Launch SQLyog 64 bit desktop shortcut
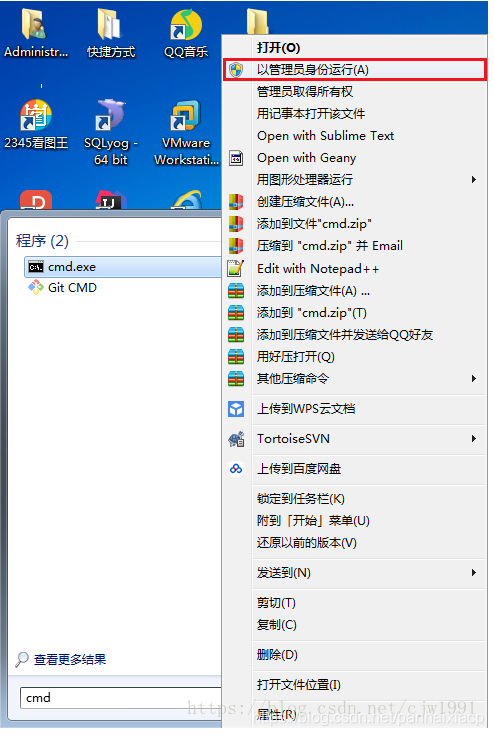 [111, 132]
